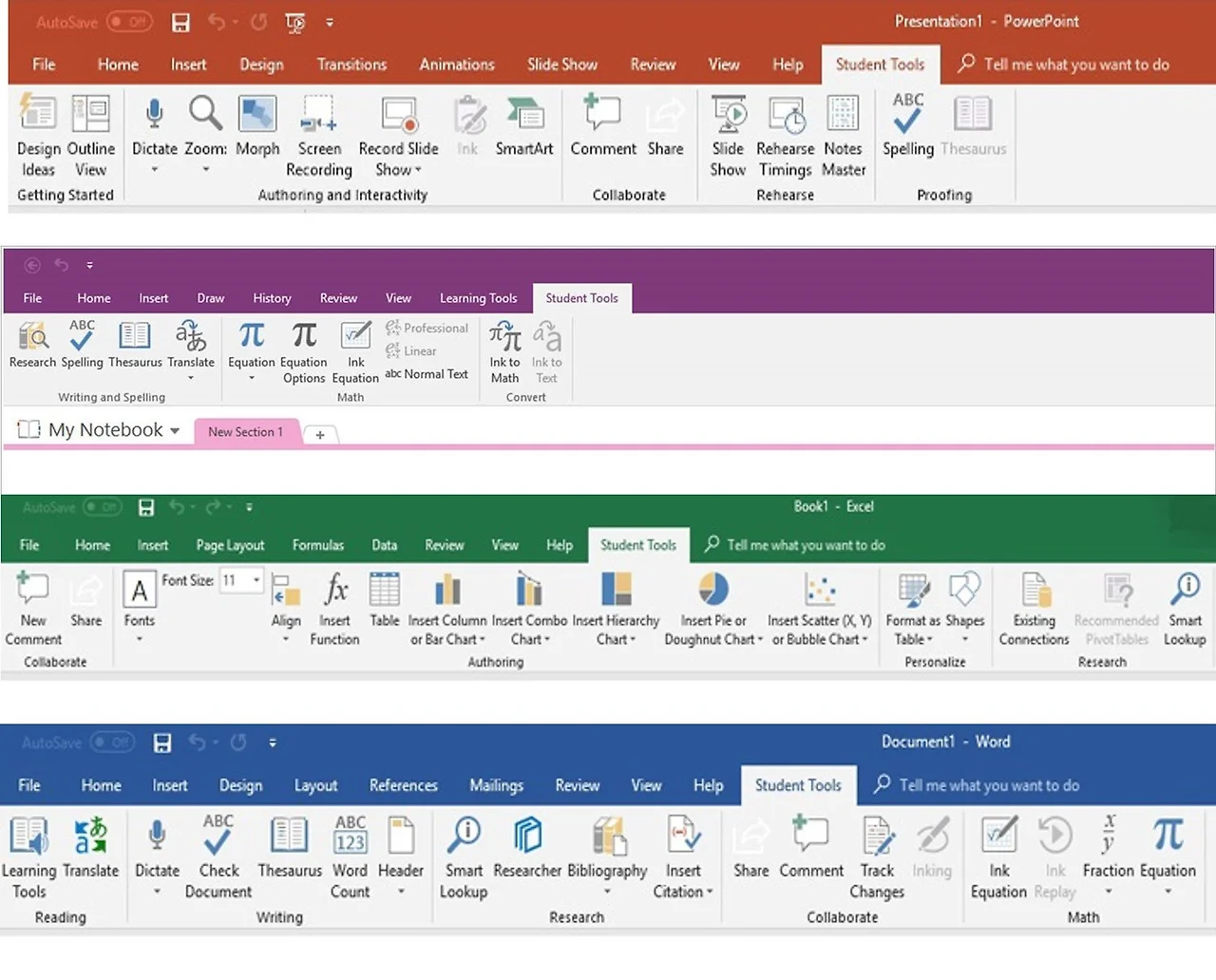Toggle AutoSave switch in Excel title bar
The image size is (1216, 980).
pyautogui.click(x=103, y=507)
